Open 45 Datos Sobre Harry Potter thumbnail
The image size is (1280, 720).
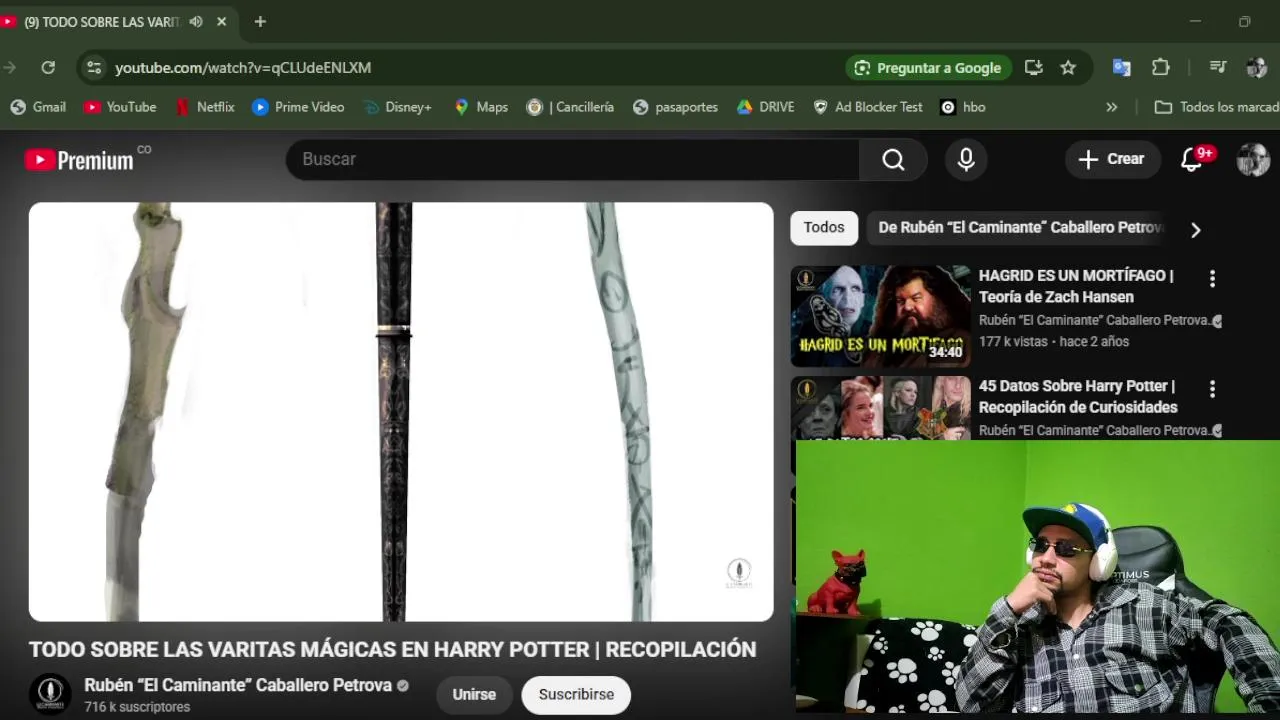[881, 408]
